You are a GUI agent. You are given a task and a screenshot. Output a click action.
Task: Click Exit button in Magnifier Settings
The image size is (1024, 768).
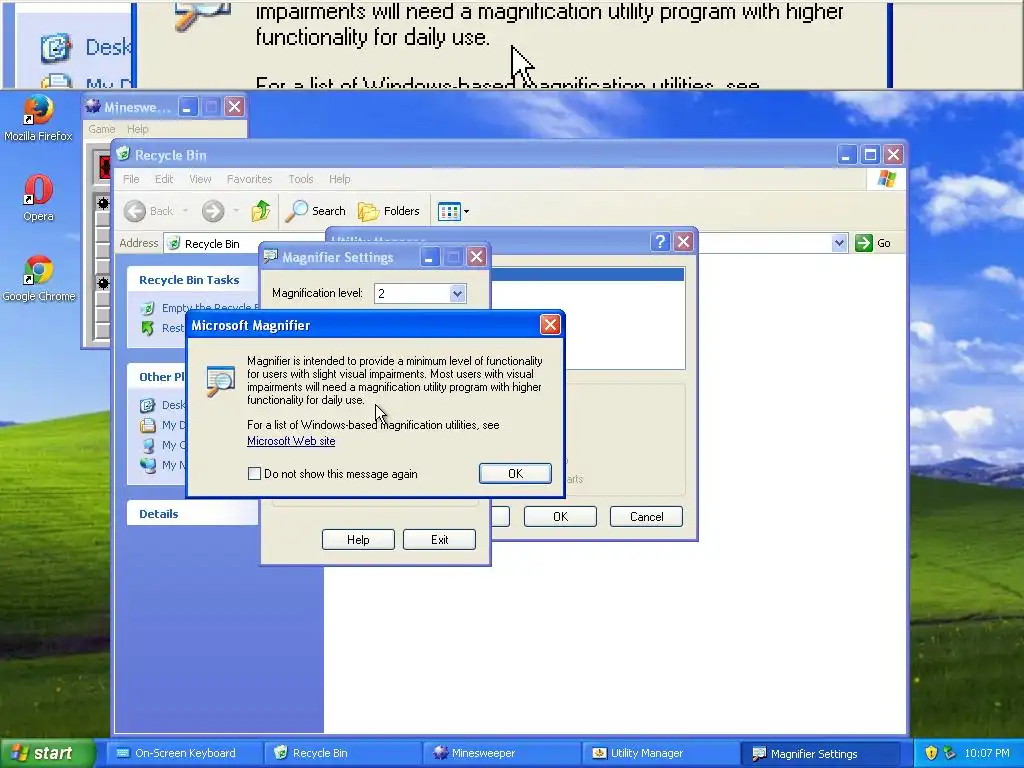[440, 539]
